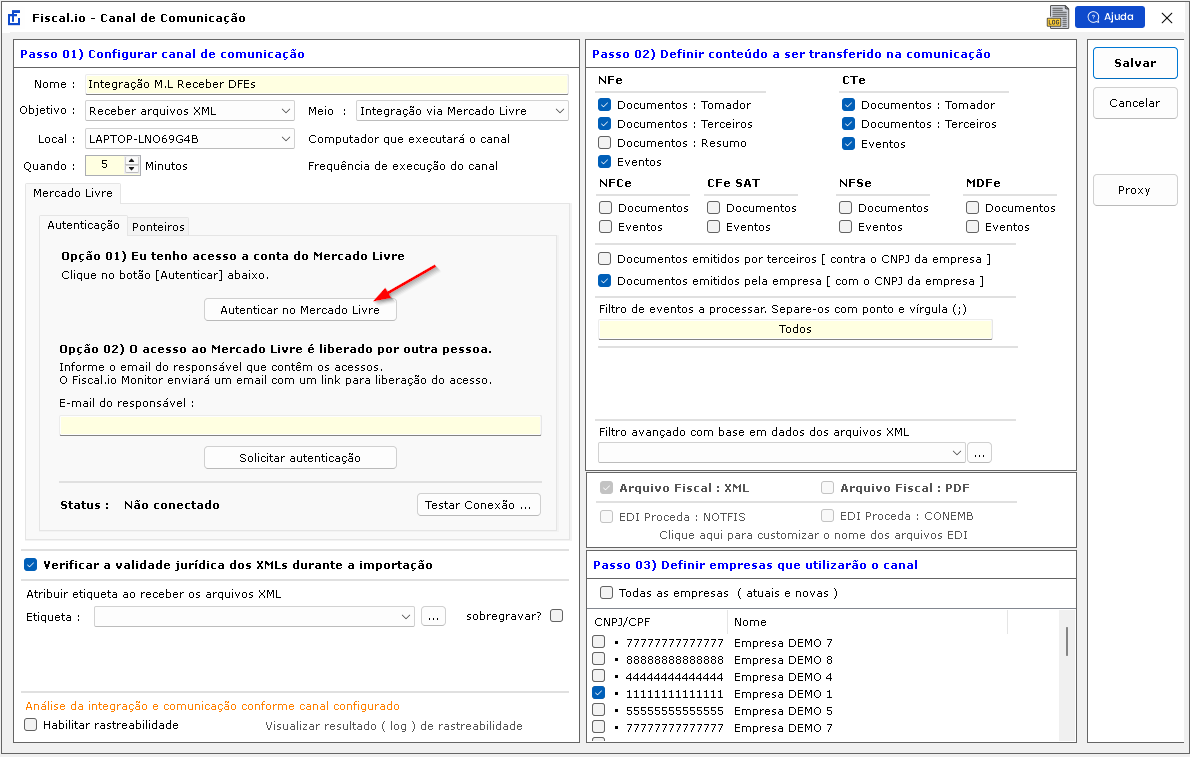
Task: Click Autenticar no Mercado Livre button
Action: 300,311
